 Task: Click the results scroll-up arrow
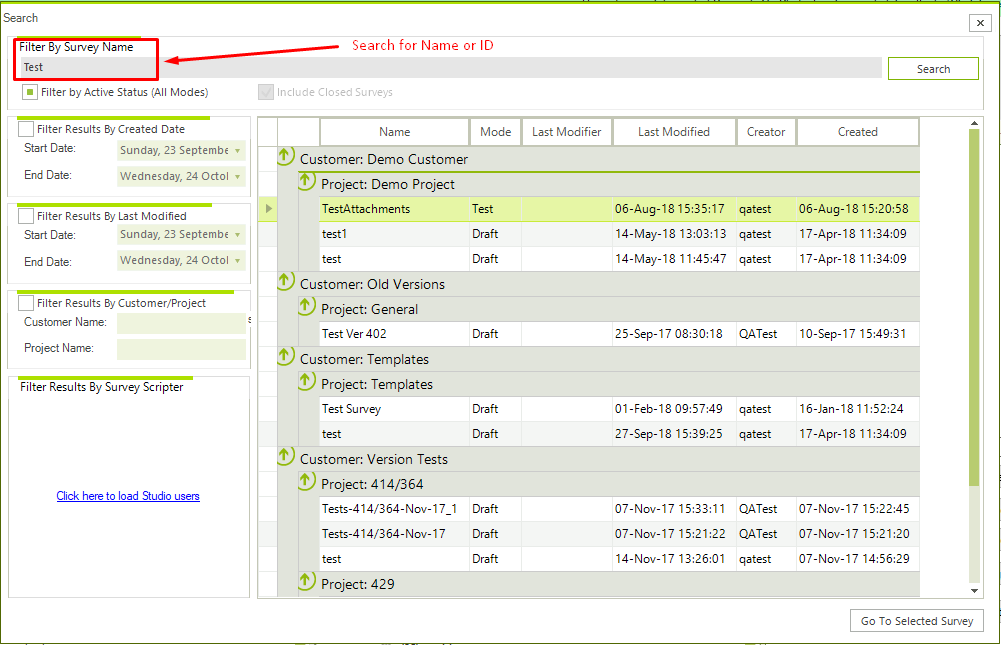(x=974, y=123)
